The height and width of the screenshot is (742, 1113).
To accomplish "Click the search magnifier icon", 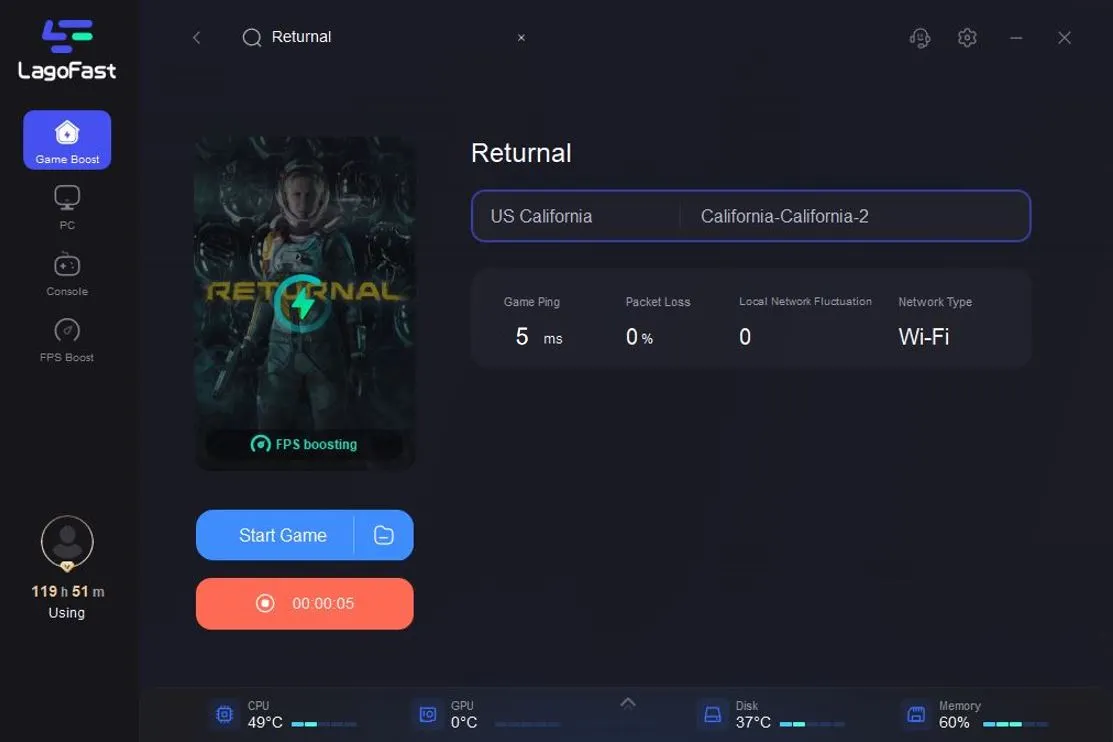I will point(252,38).
